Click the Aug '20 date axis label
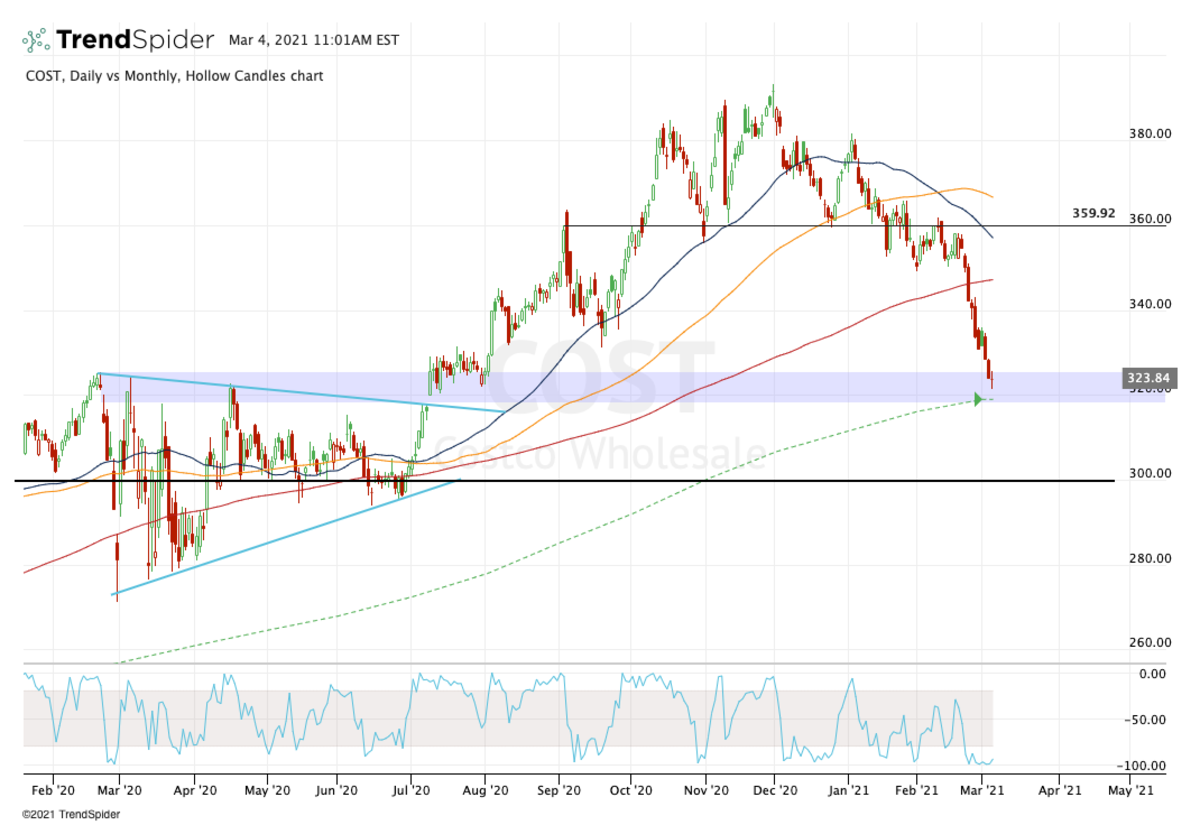Screen dimensions: 1200x825 click(484, 790)
